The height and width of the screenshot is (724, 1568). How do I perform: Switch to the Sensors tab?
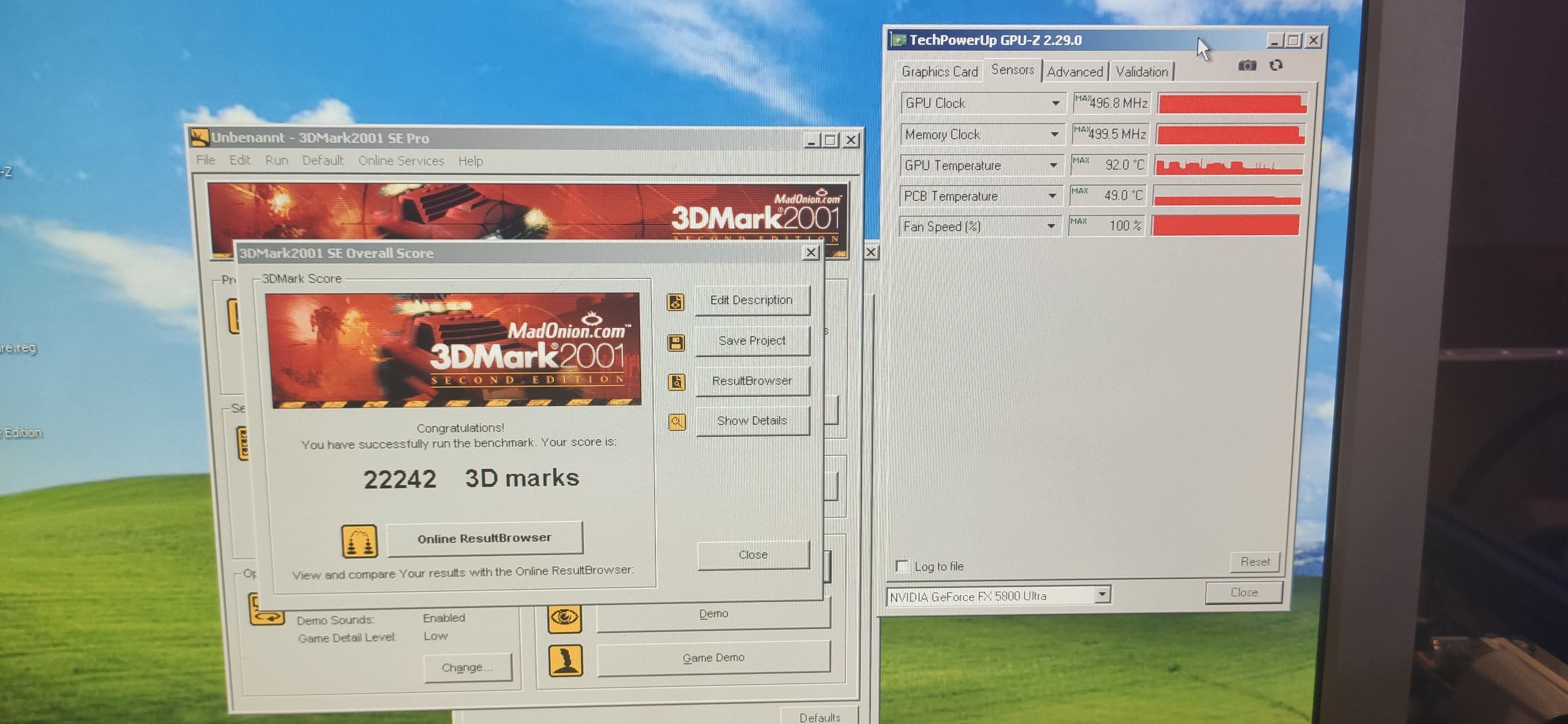click(x=1013, y=70)
